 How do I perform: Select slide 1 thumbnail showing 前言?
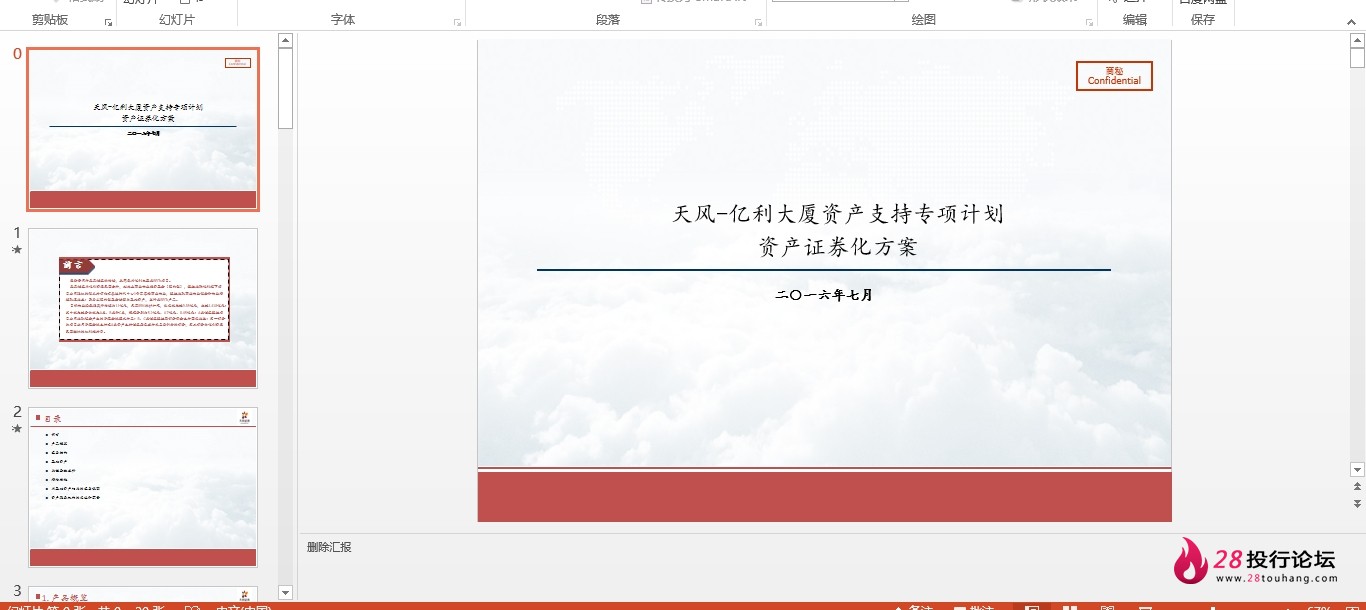click(x=143, y=308)
